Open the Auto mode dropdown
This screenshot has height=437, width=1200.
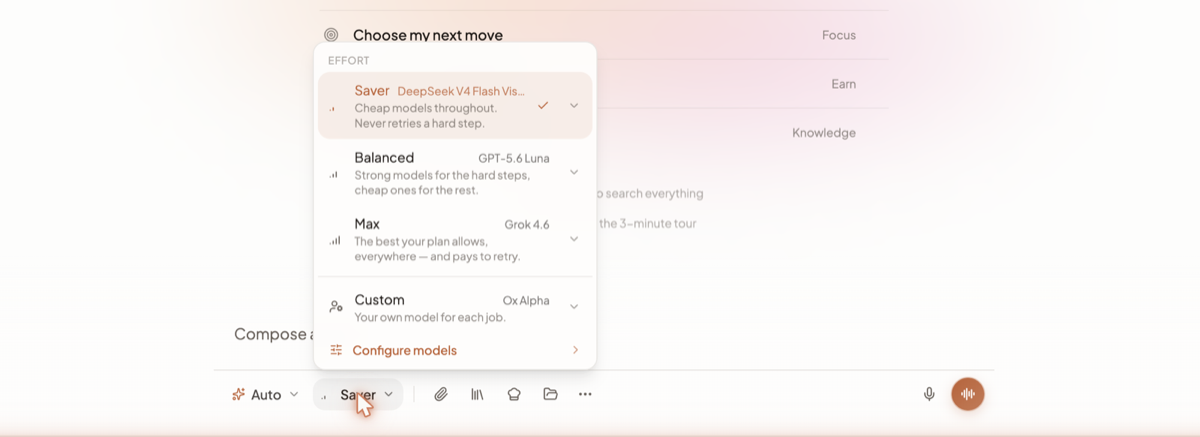(265, 394)
